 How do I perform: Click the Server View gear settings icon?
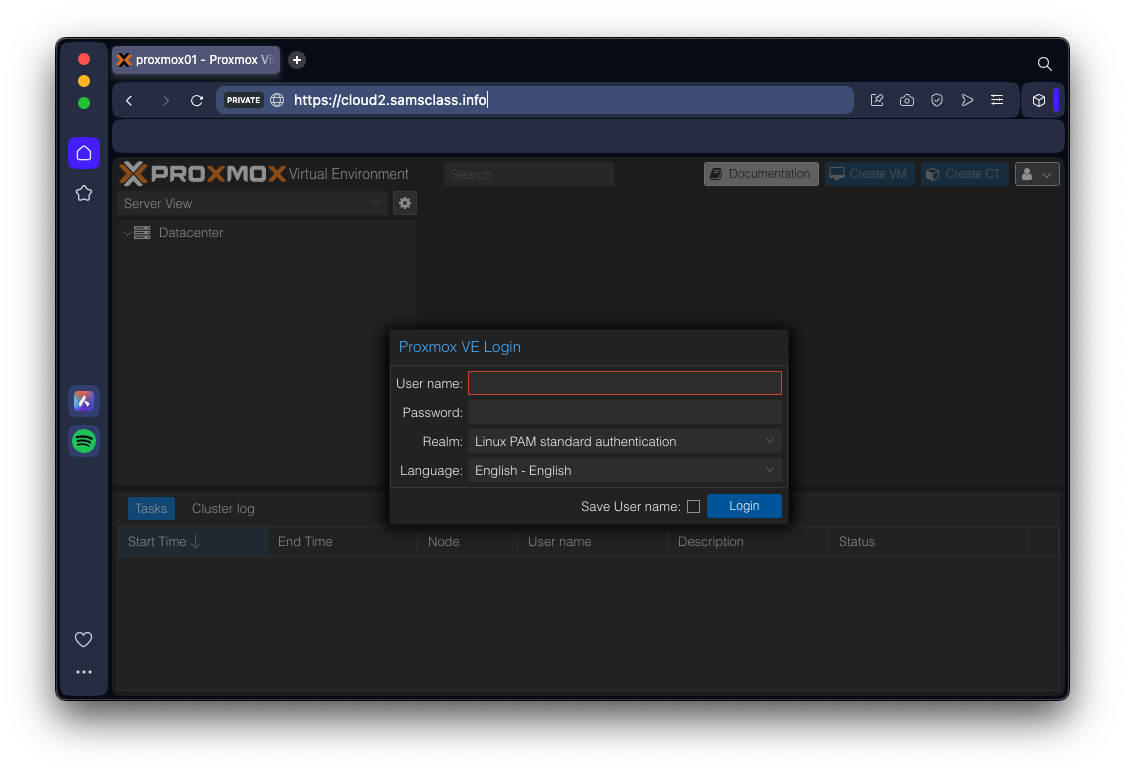tap(405, 203)
